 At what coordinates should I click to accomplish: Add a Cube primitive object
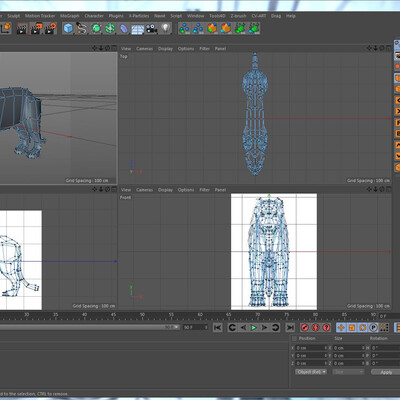(68, 28)
